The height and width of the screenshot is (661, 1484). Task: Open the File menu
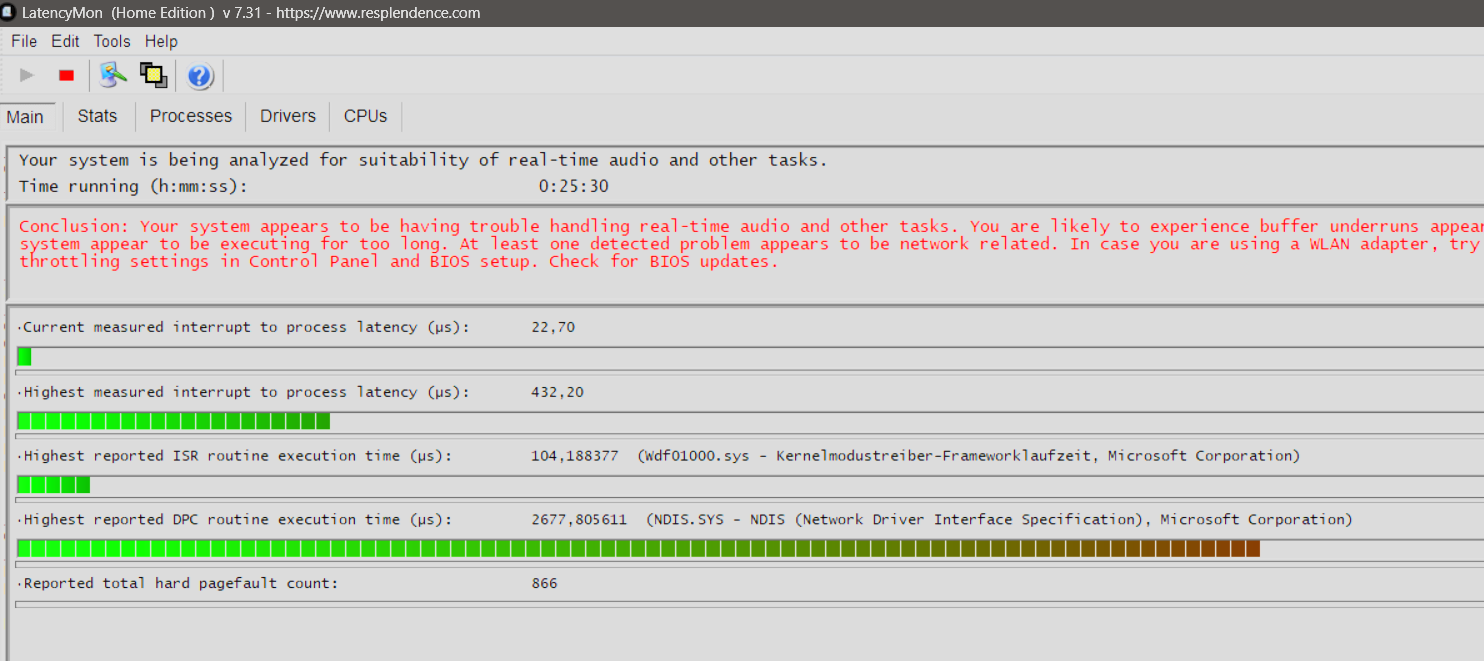coord(24,41)
